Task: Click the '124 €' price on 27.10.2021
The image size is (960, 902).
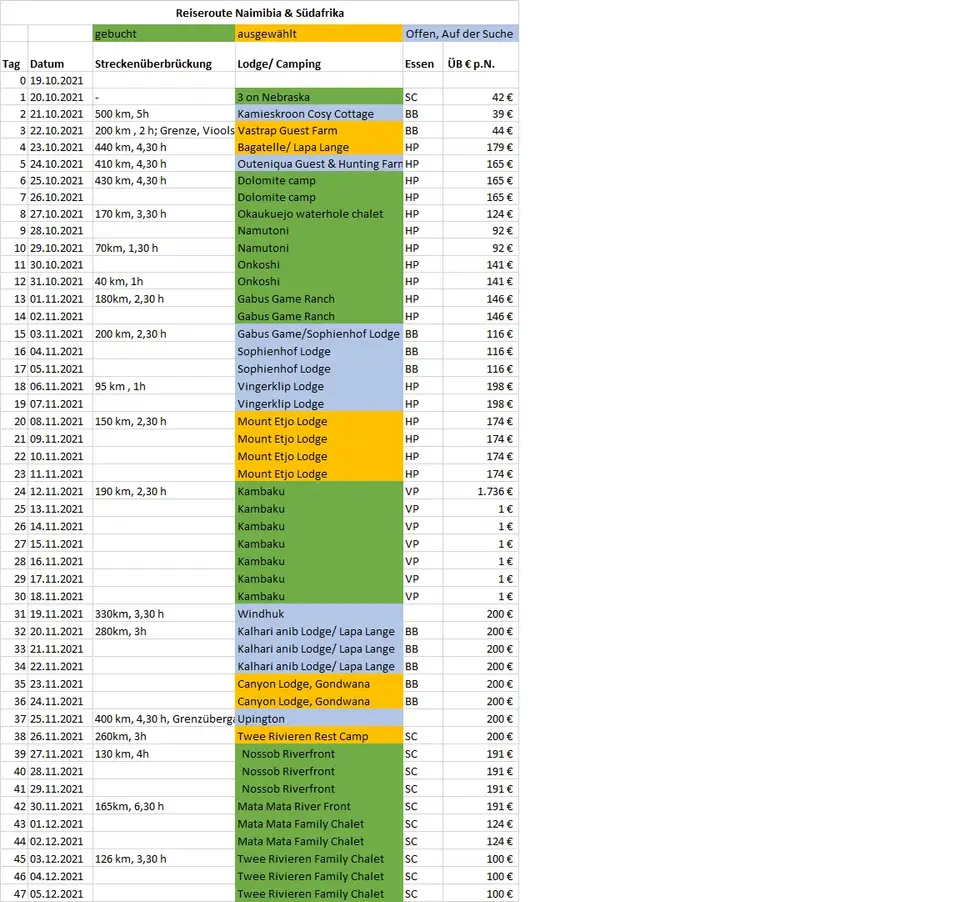Action: 480,214
